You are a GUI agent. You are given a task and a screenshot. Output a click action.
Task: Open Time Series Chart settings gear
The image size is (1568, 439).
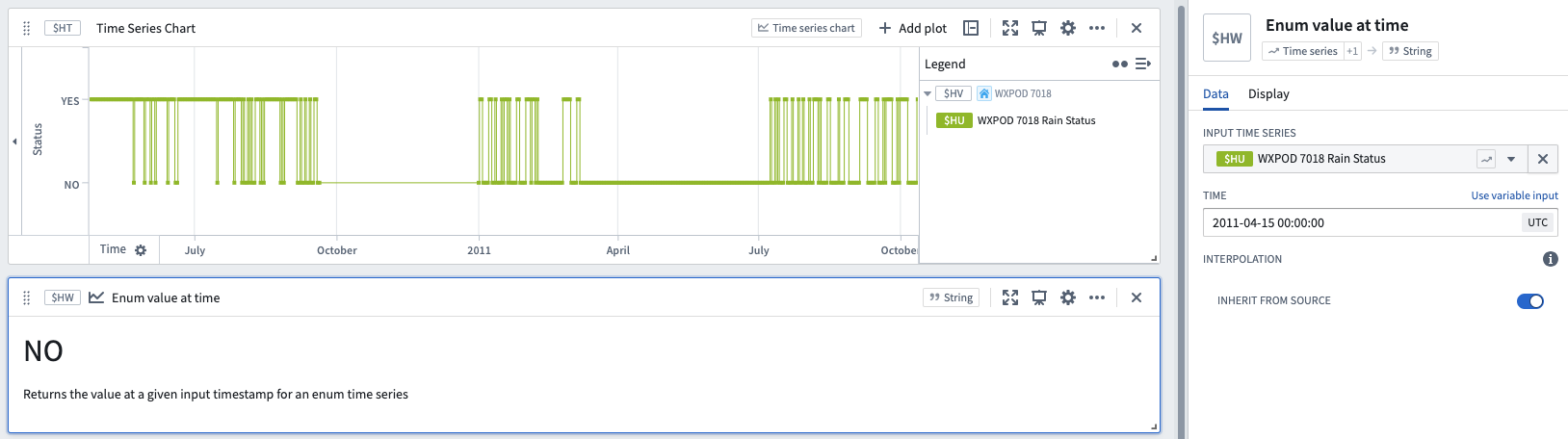[x=1068, y=28]
